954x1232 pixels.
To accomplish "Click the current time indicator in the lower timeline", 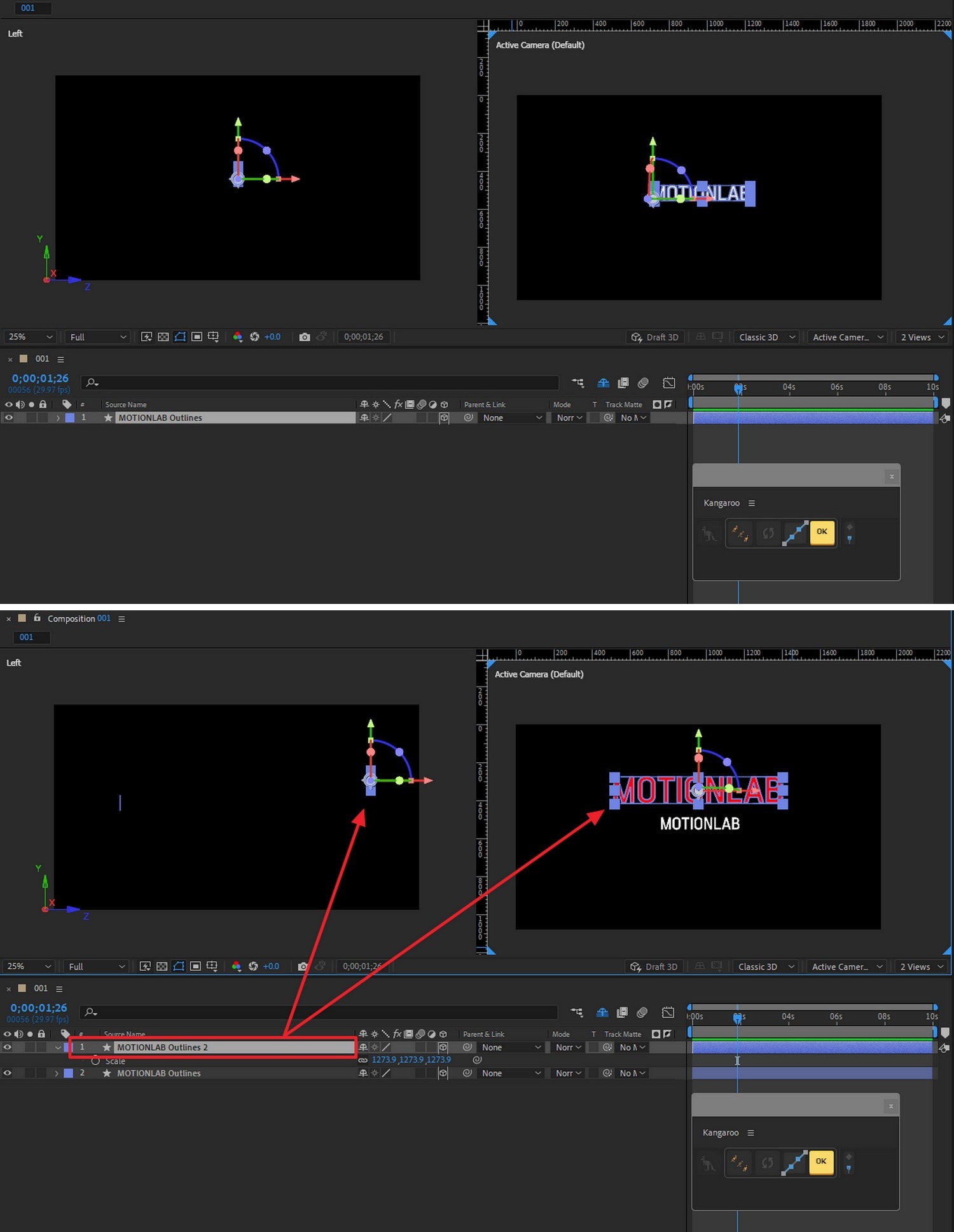I will tap(737, 1017).
